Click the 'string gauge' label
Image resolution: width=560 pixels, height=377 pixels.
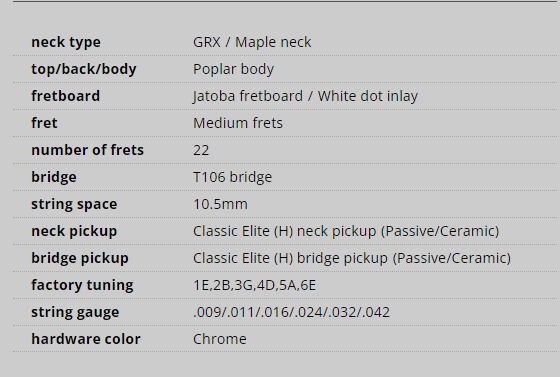pyautogui.click(x=75, y=312)
